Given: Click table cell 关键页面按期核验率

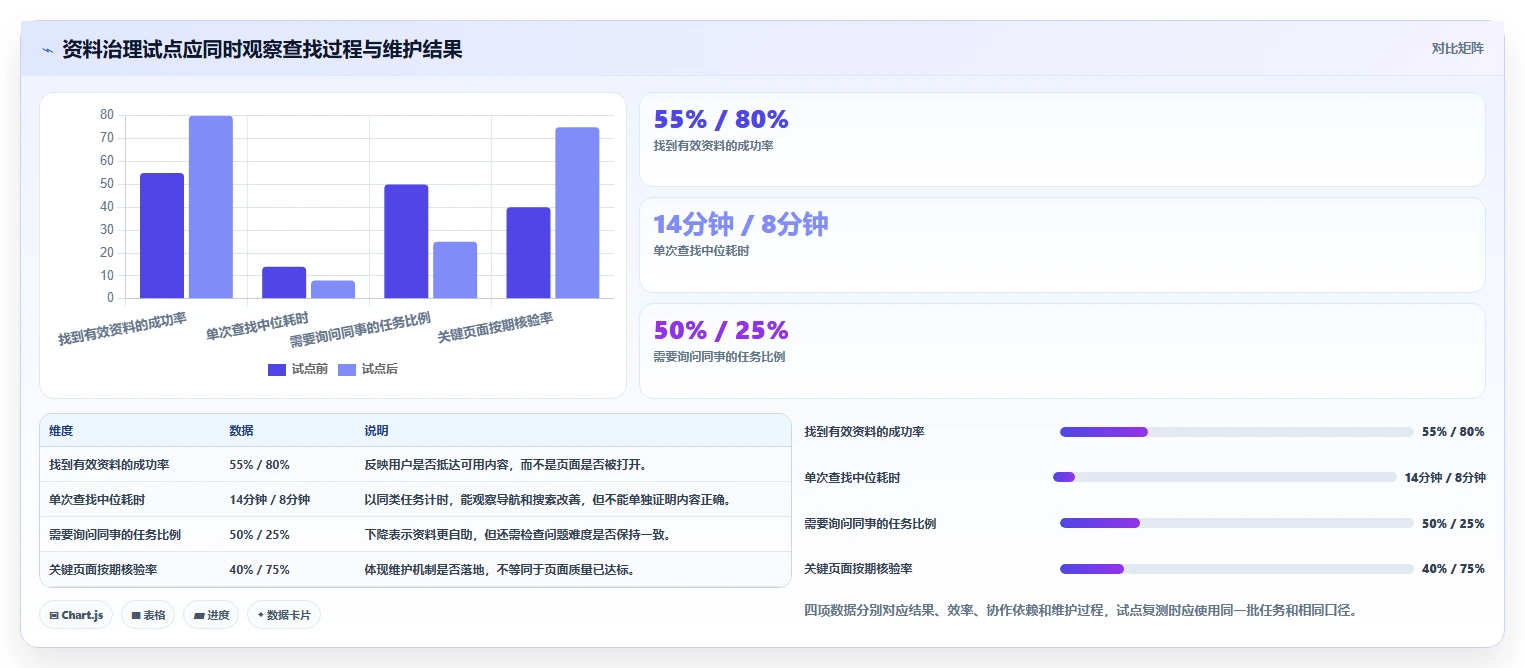Looking at the screenshot, I should tap(103, 570).
